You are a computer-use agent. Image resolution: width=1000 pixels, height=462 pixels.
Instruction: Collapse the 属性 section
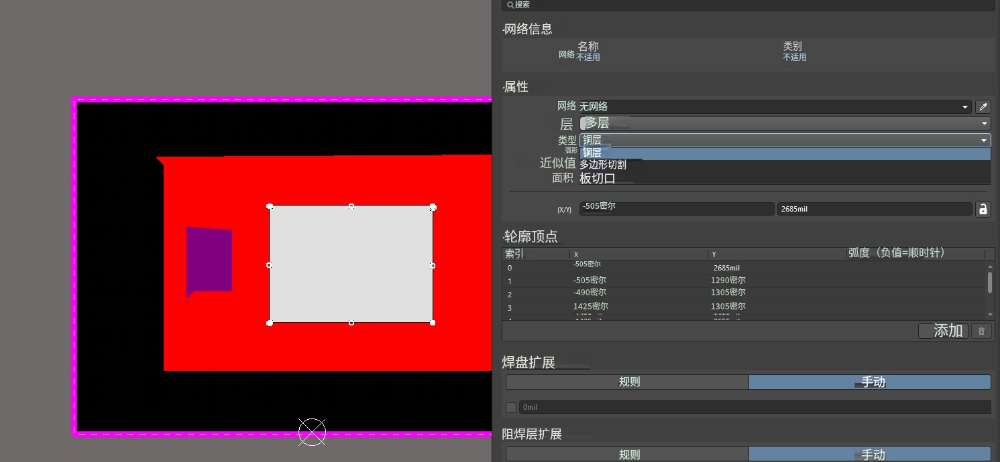[515, 87]
